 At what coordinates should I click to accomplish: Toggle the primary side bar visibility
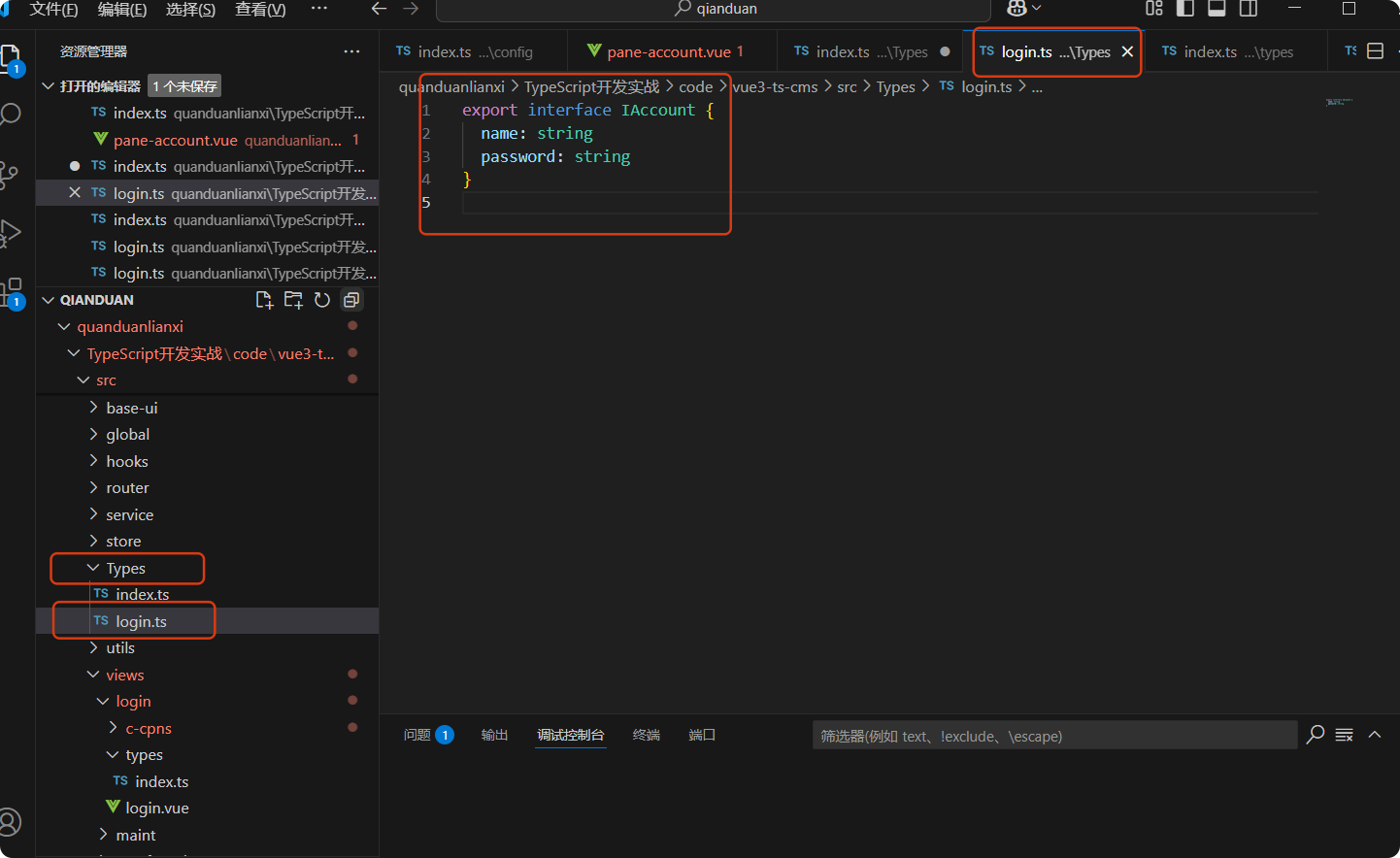[x=1185, y=9]
